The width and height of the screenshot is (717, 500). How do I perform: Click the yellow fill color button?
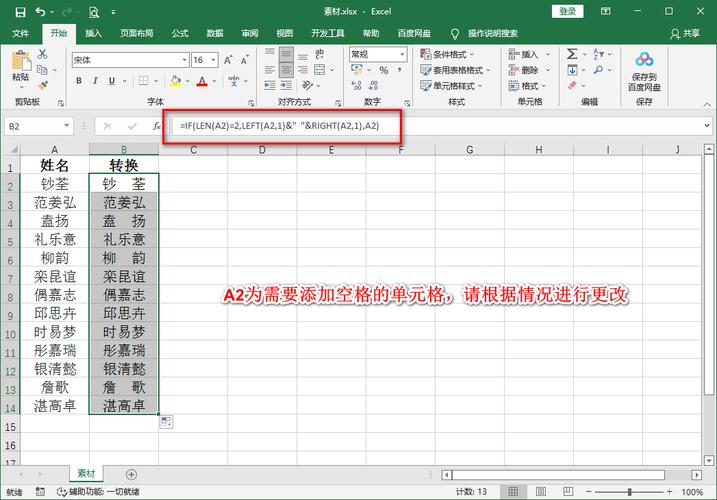(175, 81)
